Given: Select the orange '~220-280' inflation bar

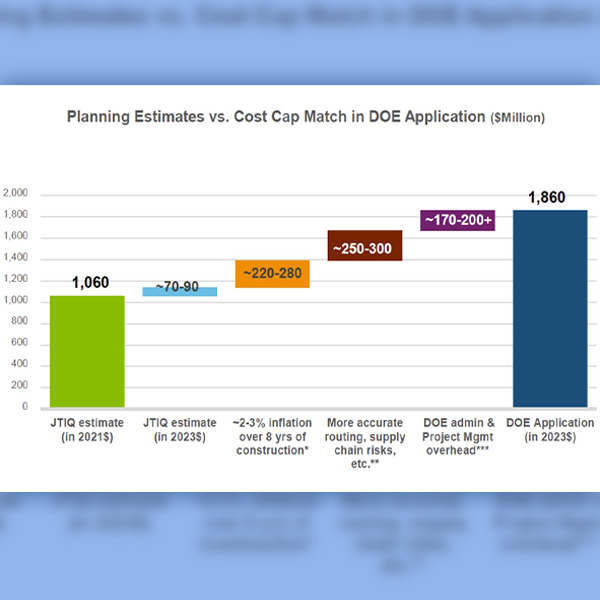Looking at the screenshot, I should coord(272,273).
